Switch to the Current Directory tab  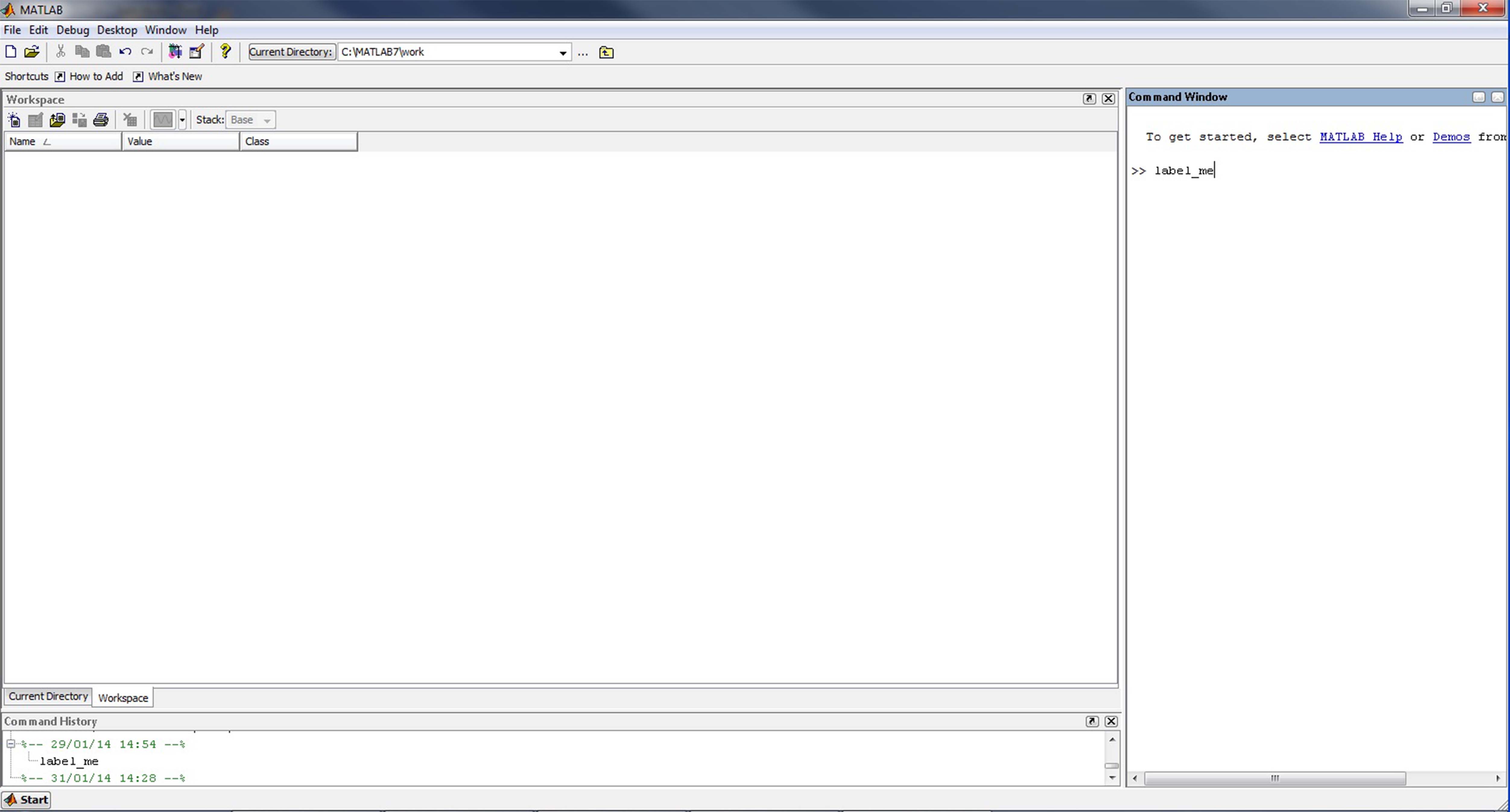[48, 696]
